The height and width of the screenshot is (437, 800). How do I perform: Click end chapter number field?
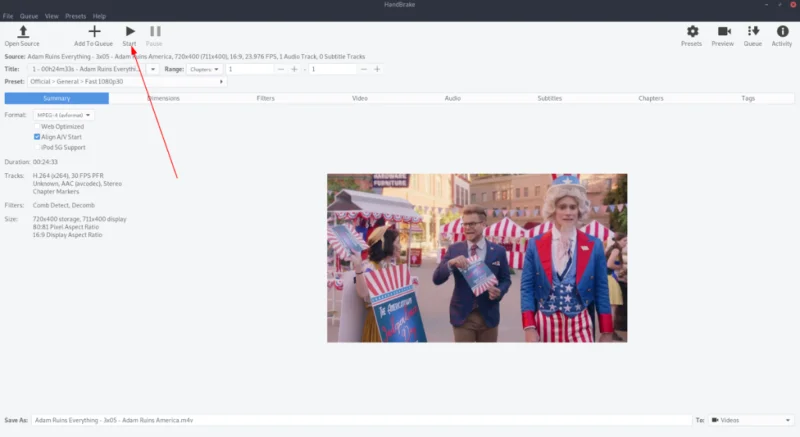click(333, 69)
